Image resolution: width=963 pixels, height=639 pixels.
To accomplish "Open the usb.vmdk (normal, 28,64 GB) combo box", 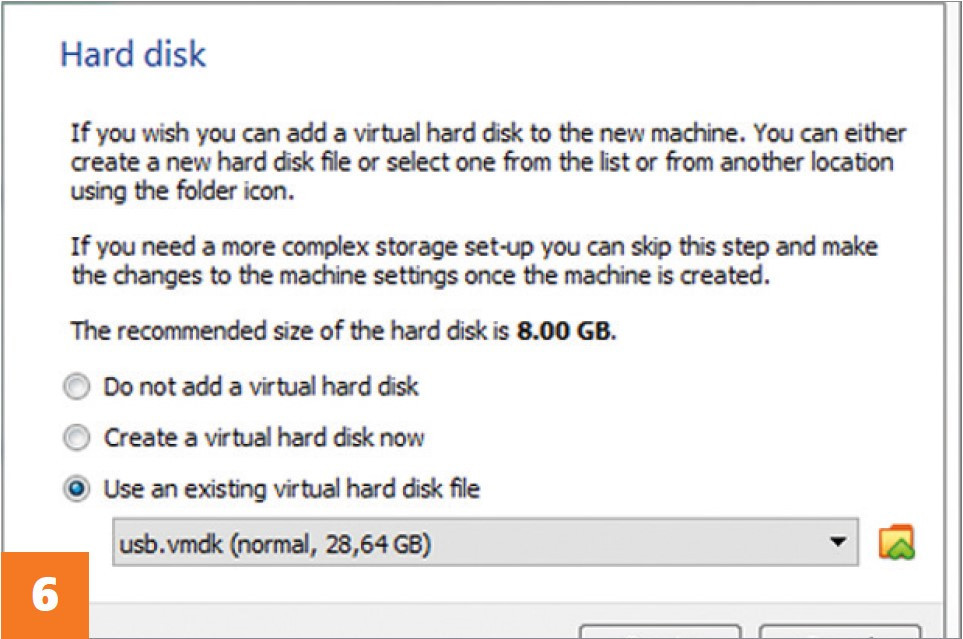I will click(485, 542).
